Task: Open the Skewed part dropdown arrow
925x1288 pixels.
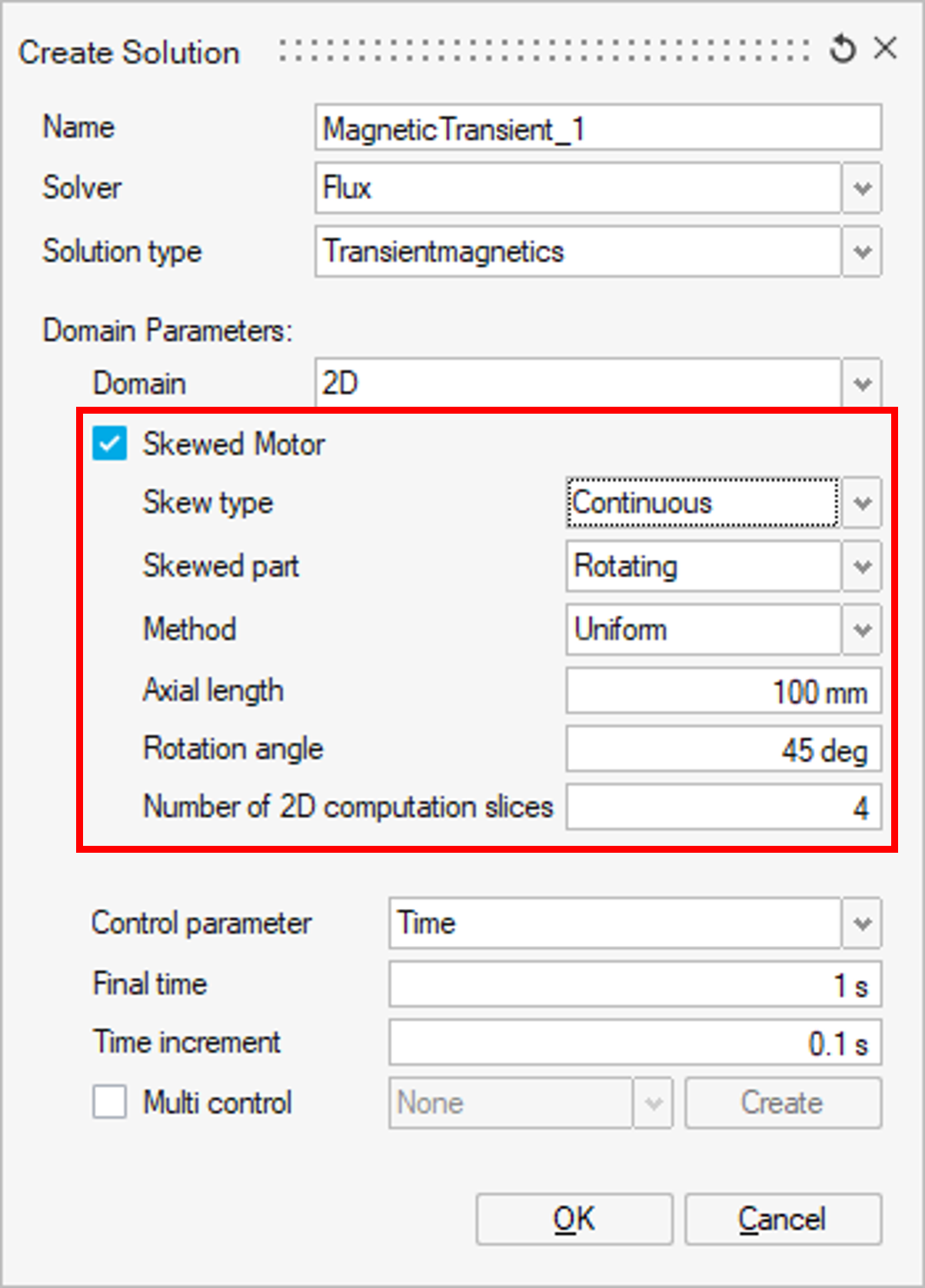Action: pyautogui.click(x=862, y=567)
